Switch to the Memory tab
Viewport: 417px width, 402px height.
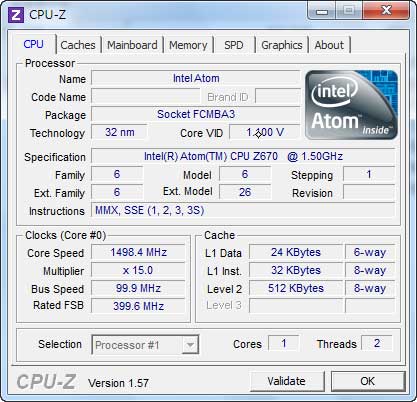188,45
